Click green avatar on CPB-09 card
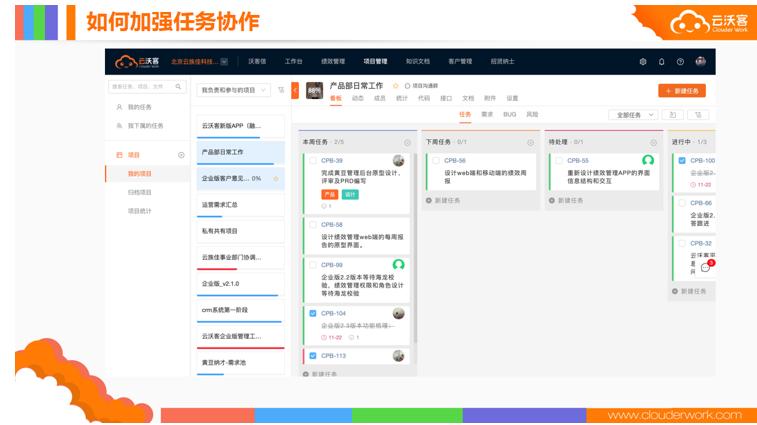Image resolution: width=757 pixels, height=425 pixels. pyautogui.click(x=398, y=264)
